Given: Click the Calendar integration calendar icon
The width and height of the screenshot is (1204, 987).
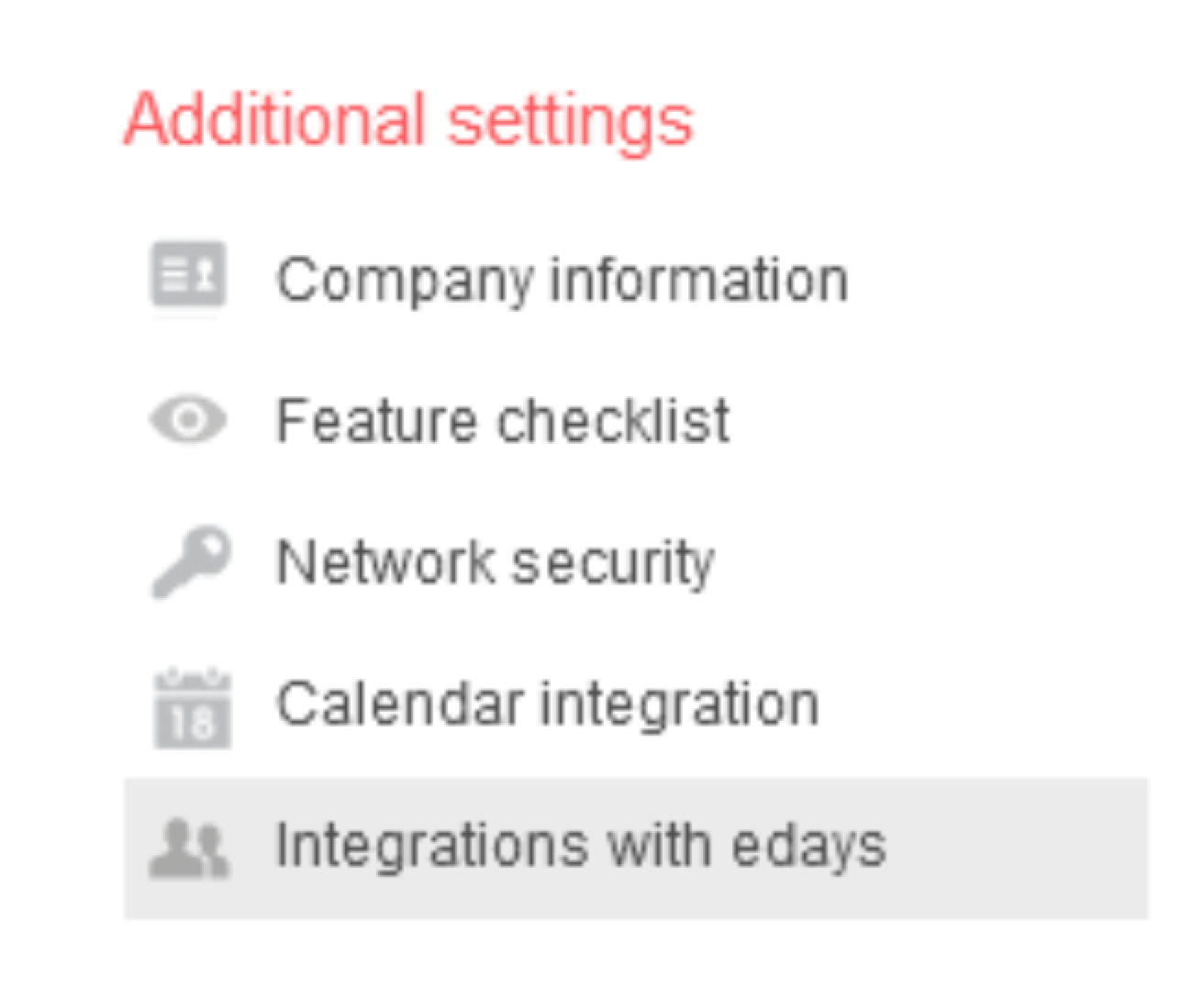Looking at the screenshot, I should (192, 709).
